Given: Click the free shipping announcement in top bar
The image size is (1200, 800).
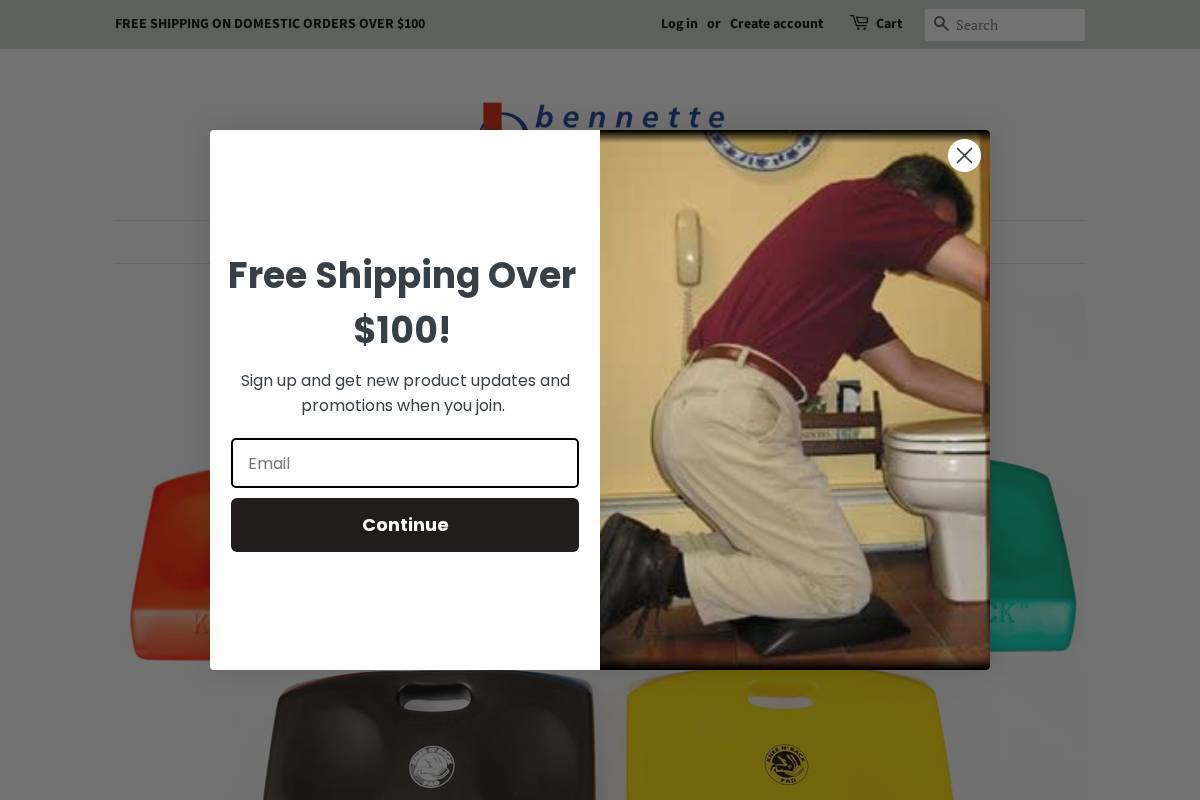Looking at the screenshot, I should pyautogui.click(x=270, y=23).
